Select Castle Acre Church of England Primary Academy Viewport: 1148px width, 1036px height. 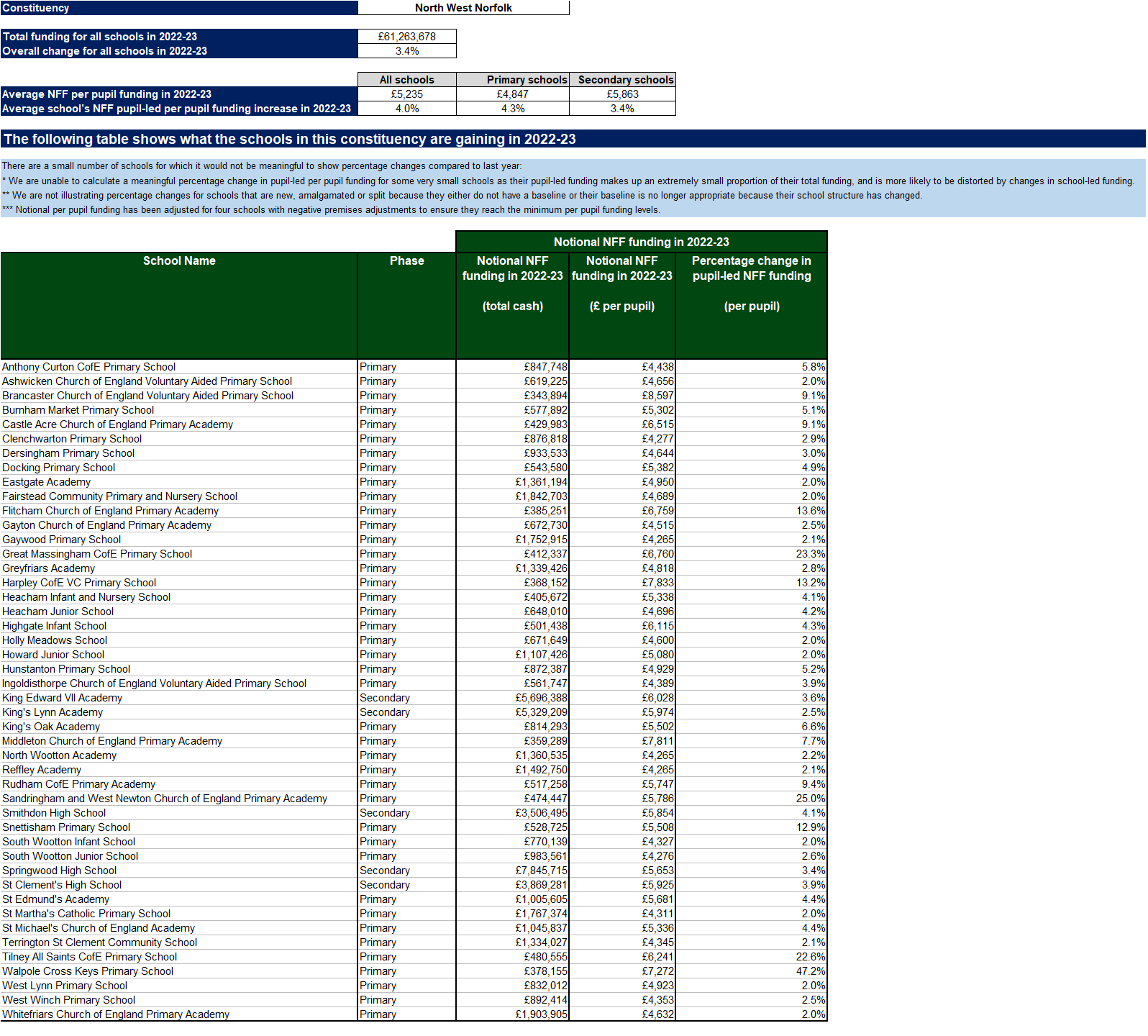coord(117,424)
